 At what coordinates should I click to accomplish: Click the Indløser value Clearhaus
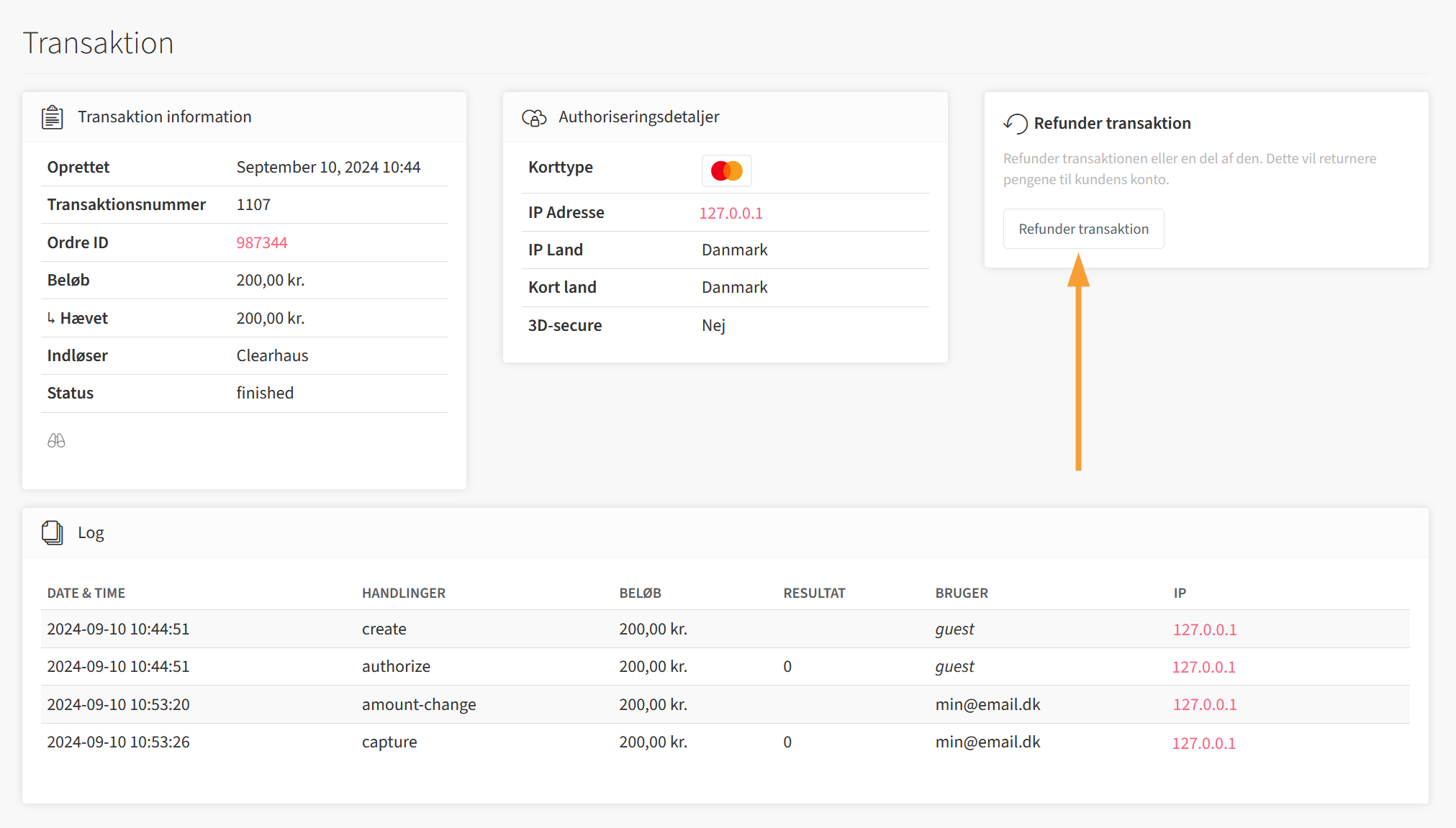coord(272,355)
